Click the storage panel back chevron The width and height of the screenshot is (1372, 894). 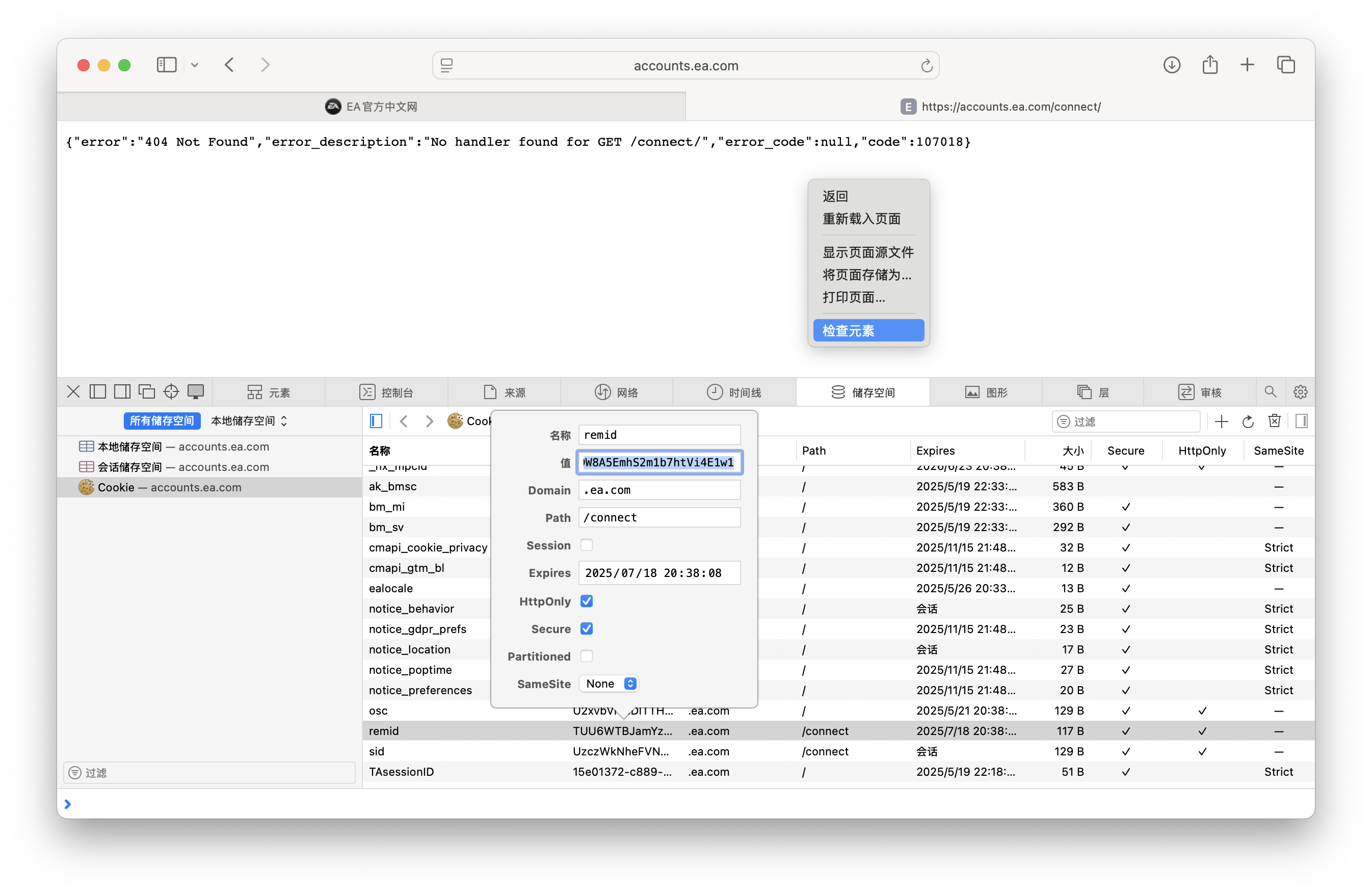[404, 422]
